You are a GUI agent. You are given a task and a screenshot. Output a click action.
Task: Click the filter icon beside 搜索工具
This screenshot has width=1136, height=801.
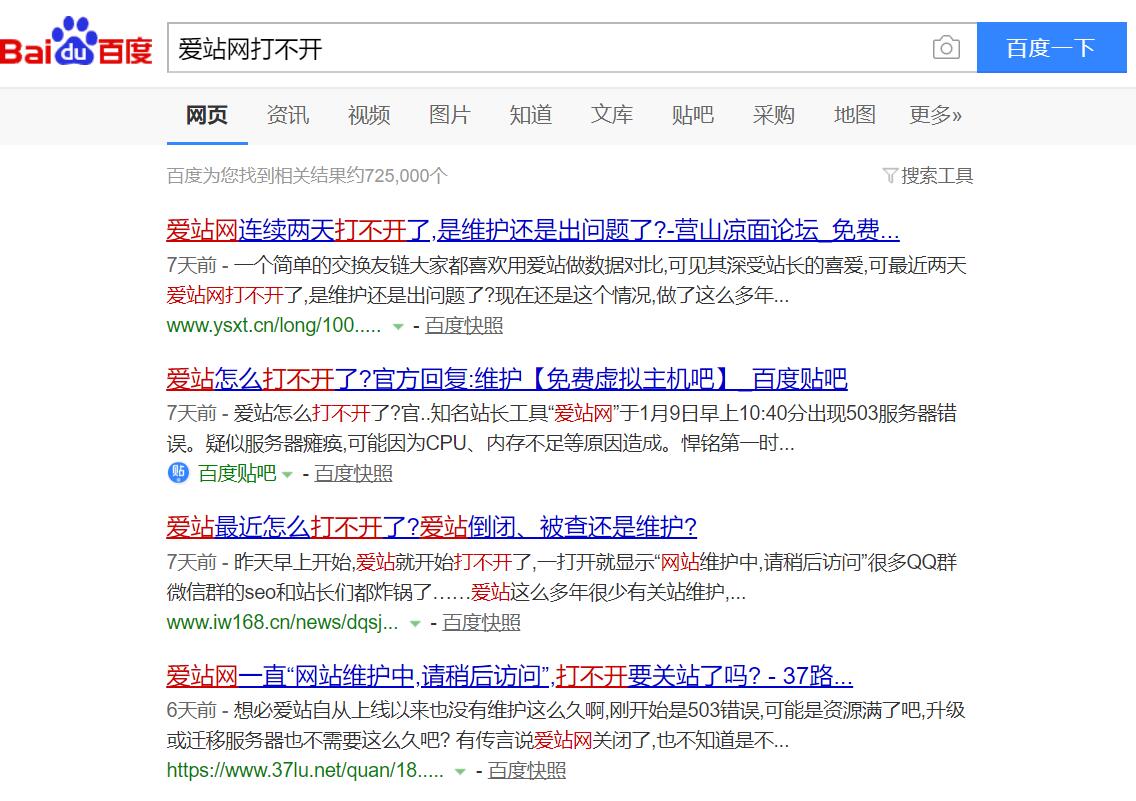[889, 176]
